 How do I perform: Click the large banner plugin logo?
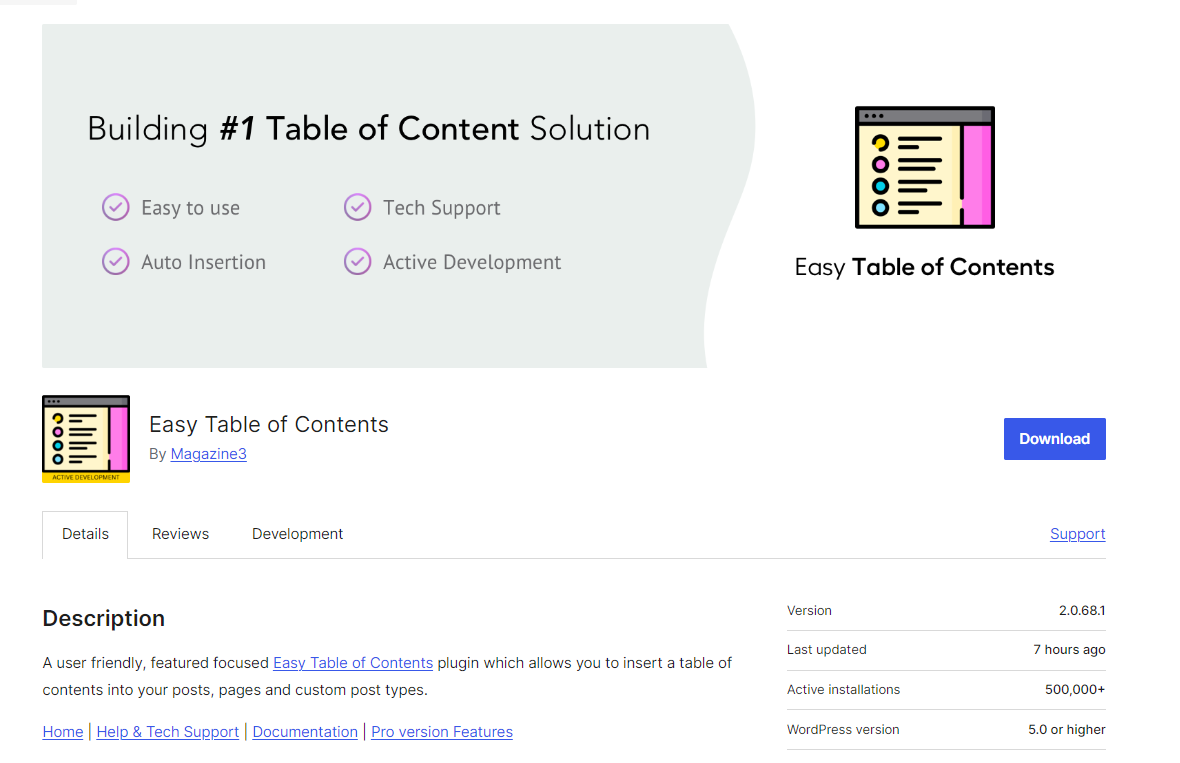pos(925,167)
